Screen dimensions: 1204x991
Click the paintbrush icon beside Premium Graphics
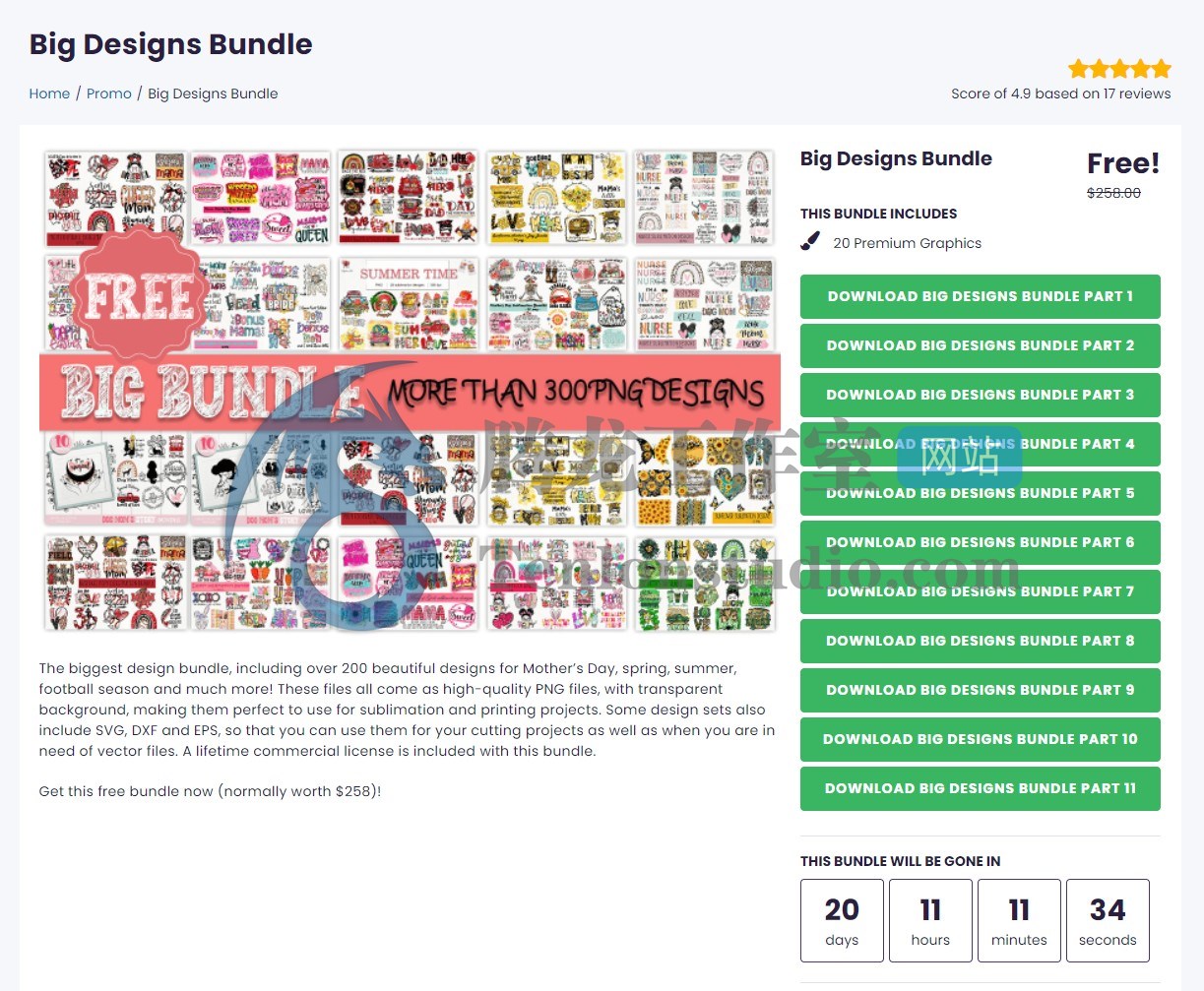click(810, 241)
